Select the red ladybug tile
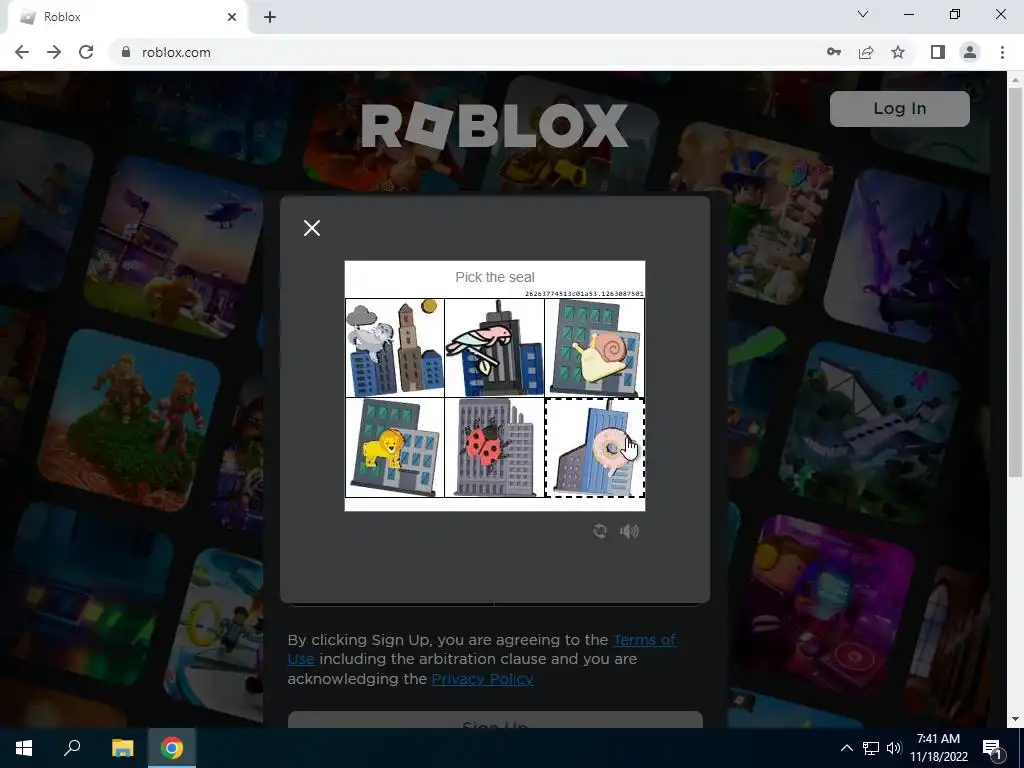 (494, 448)
